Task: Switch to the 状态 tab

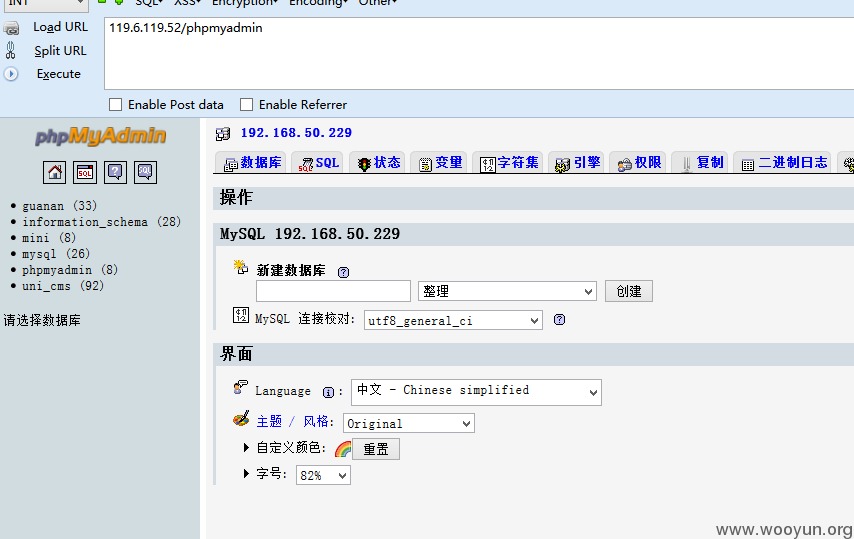Action: 377,163
